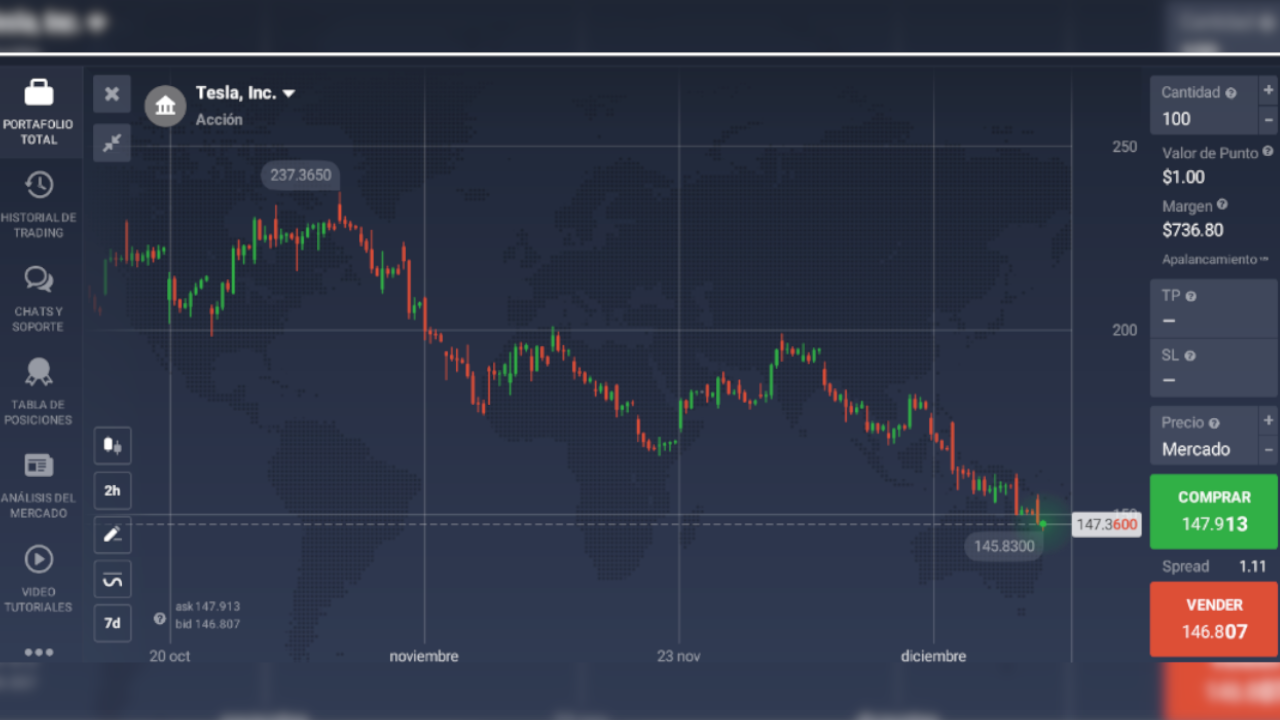Viewport: 1280px width, 720px height.
Task: Open Video Tutoriales play icon
Action: [39, 559]
